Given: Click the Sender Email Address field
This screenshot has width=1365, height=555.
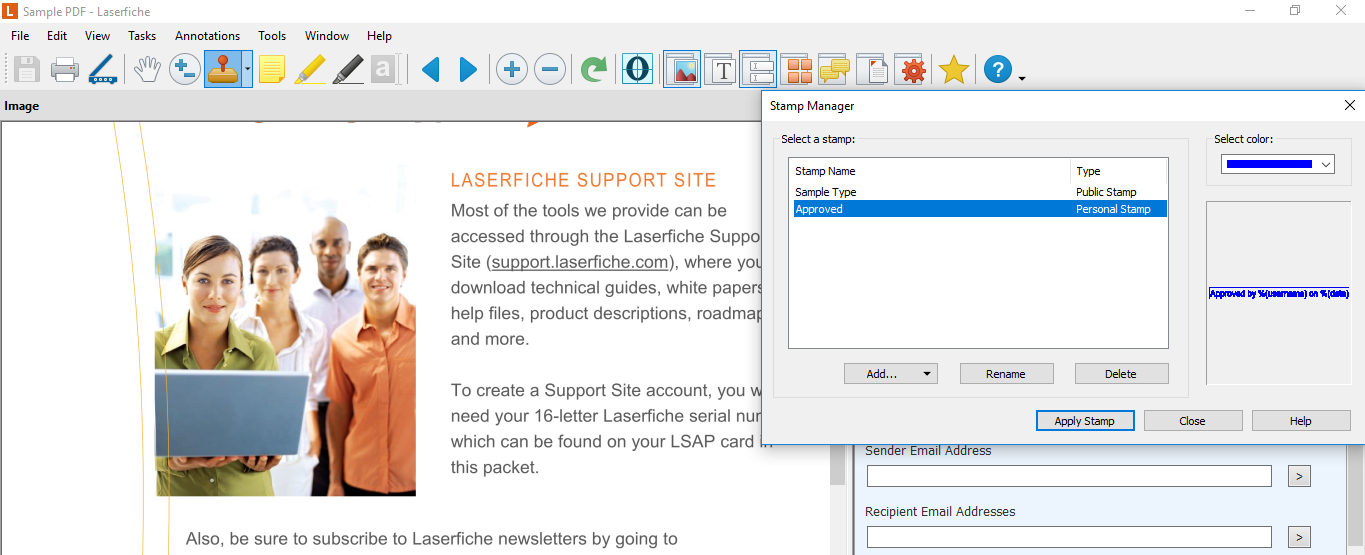Looking at the screenshot, I should tap(1069, 476).
